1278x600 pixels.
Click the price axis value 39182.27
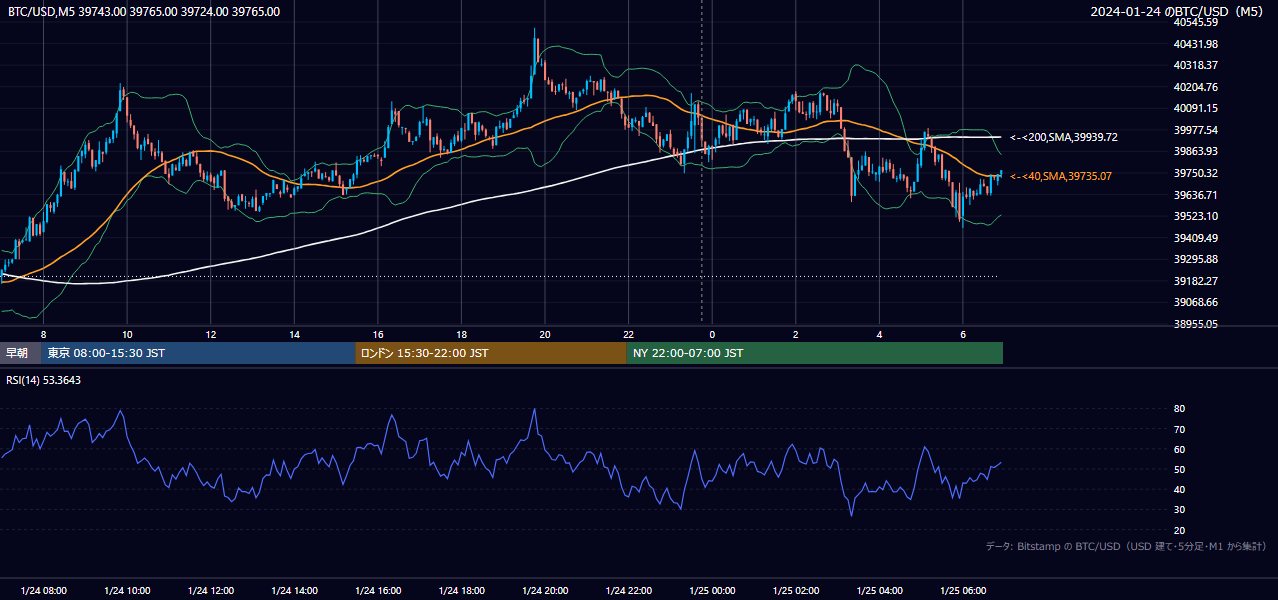pyautogui.click(x=1195, y=281)
